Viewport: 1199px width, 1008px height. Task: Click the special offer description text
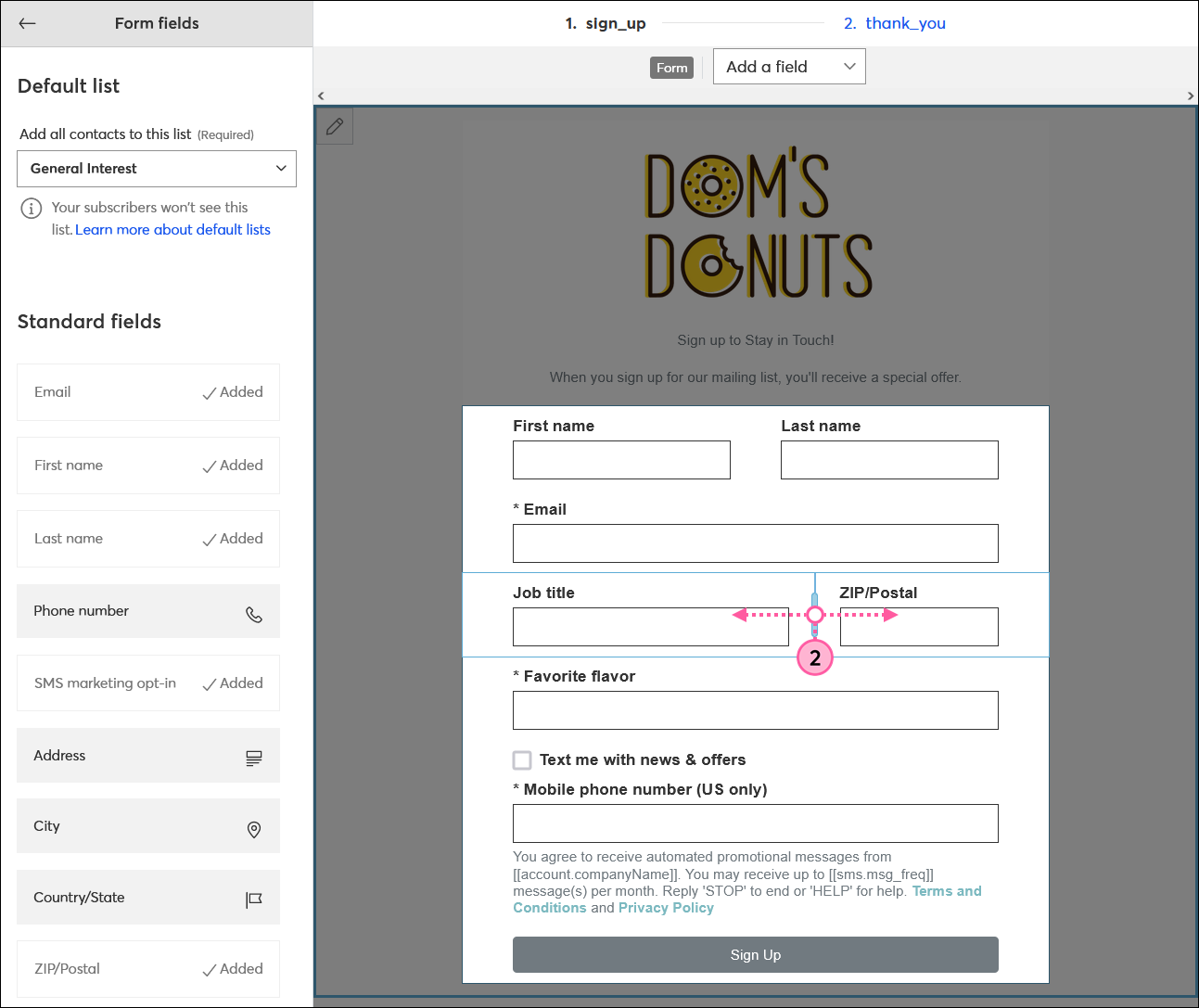tap(756, 377)
